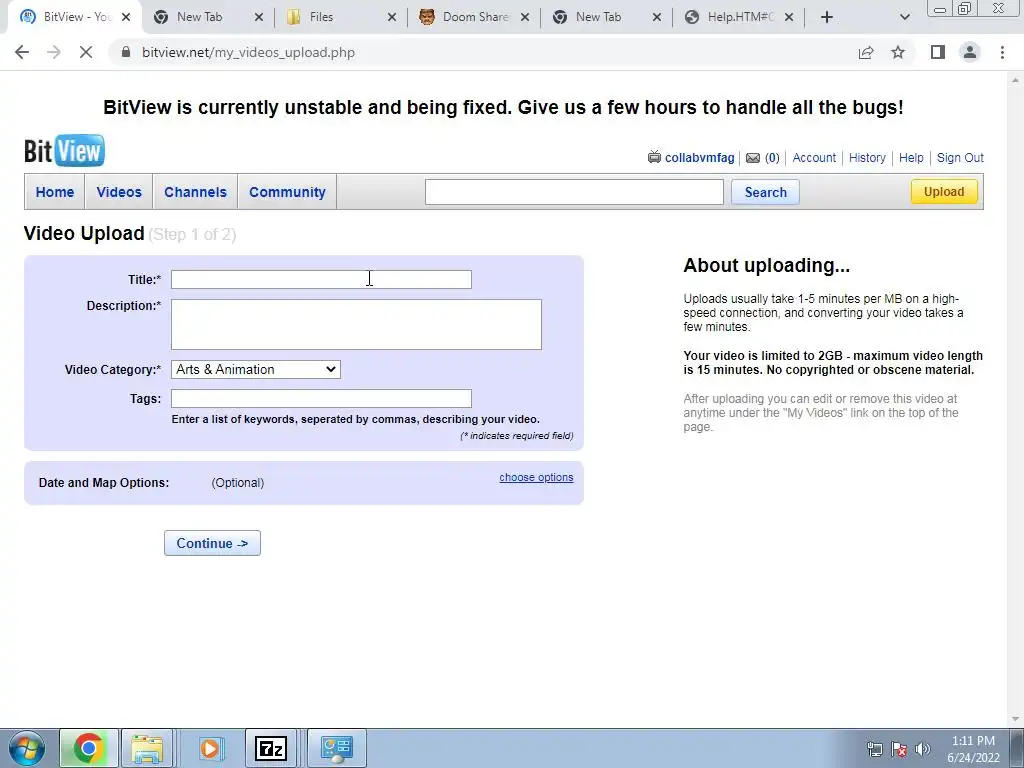
Task: Click the Continue -> button
Action: (212, 543)
